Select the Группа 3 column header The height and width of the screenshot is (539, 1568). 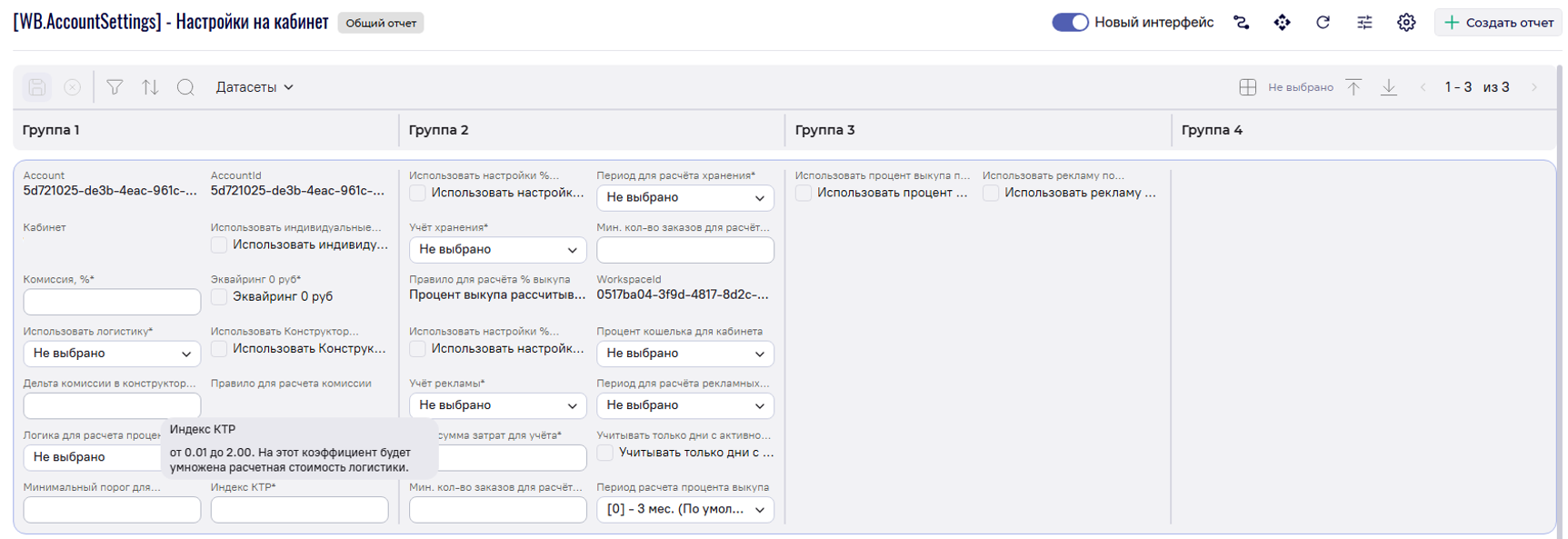tap(824, 130)
